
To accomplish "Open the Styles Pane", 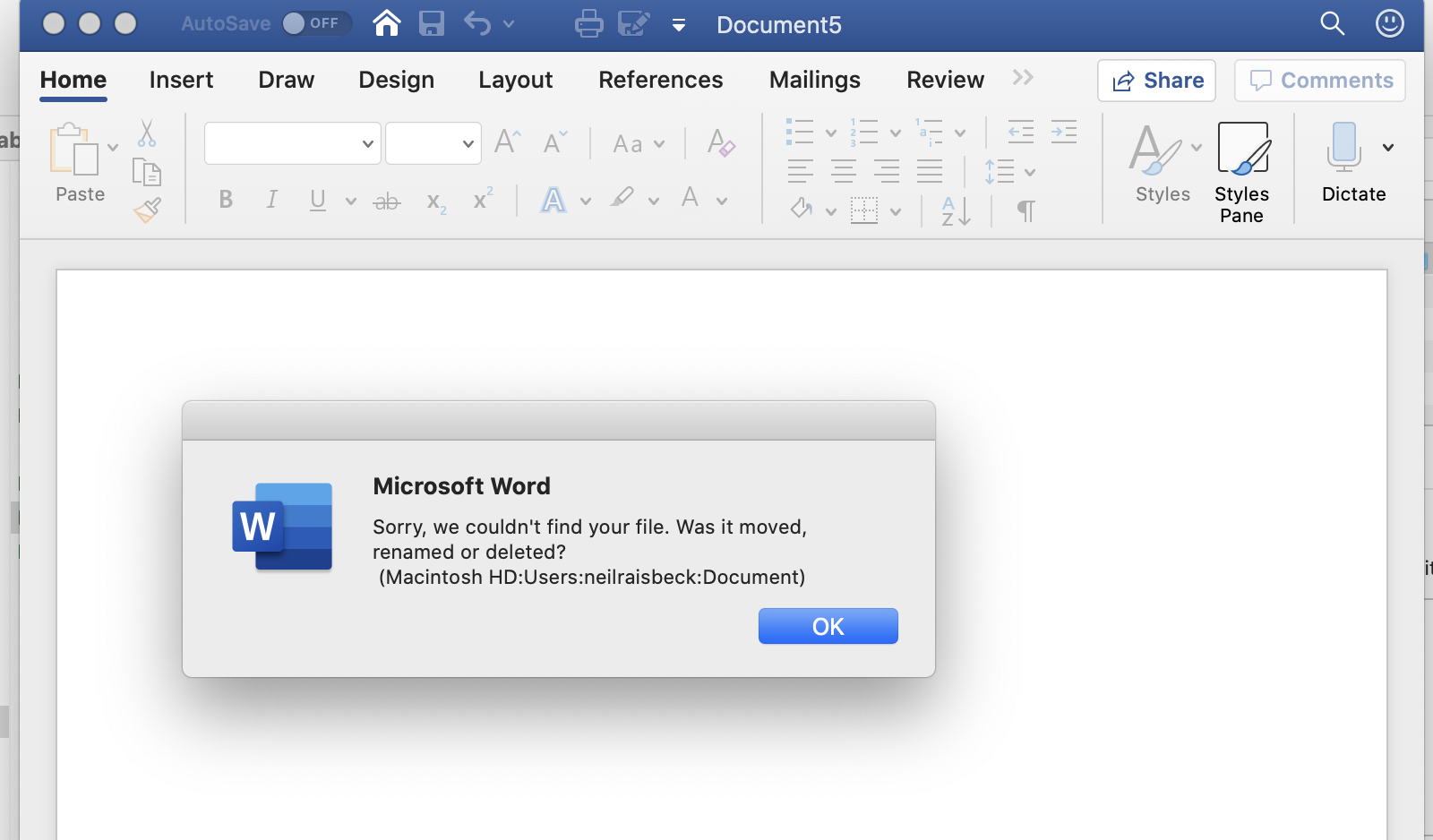I will tap(1242, 173).
